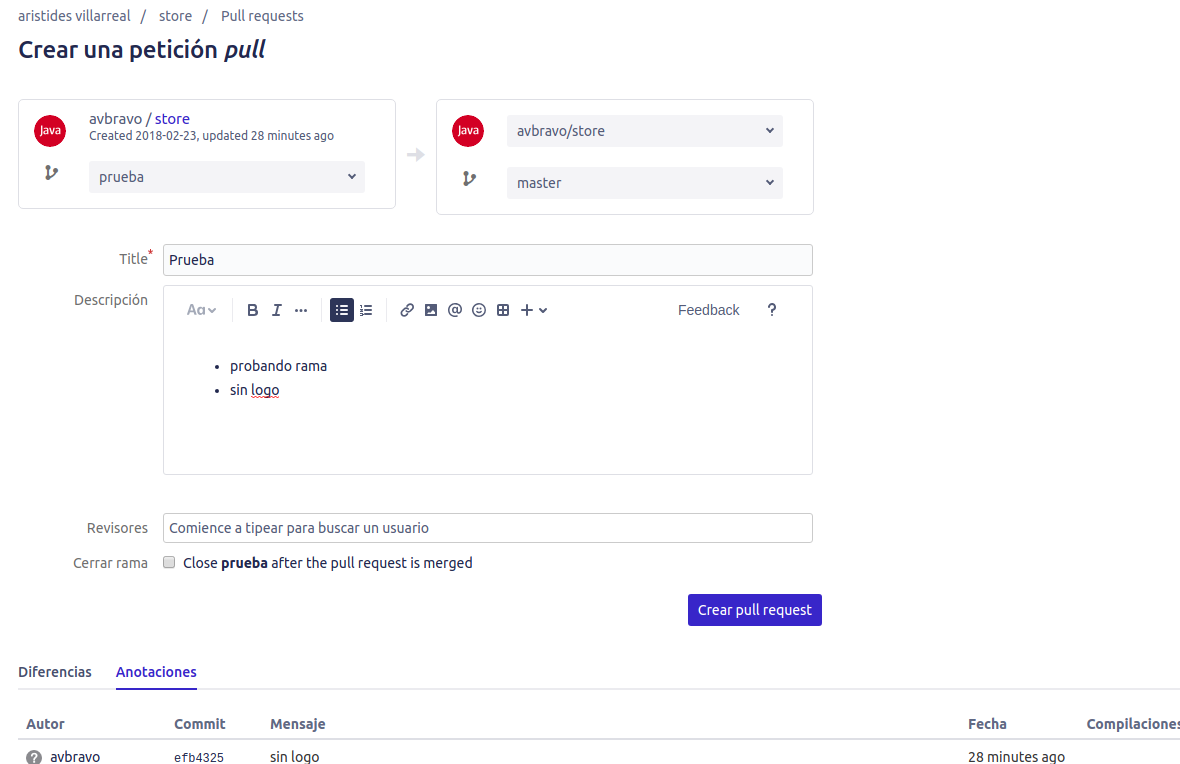Insert a link using the chain icon

pos(406,310)
